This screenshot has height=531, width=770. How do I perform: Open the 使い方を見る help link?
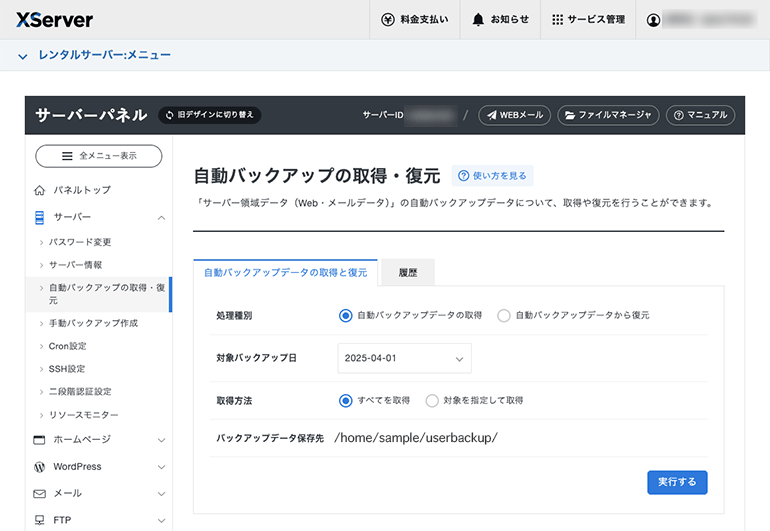coord(493,176)
